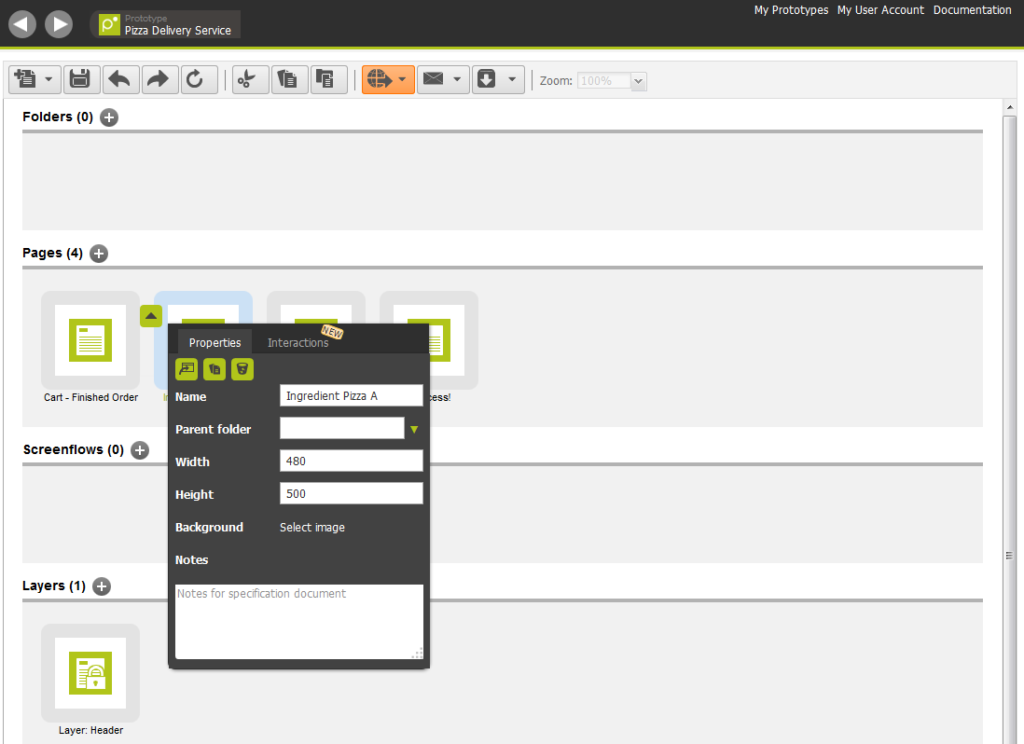Add a new layer with plus icon

[x=101, y=586]
